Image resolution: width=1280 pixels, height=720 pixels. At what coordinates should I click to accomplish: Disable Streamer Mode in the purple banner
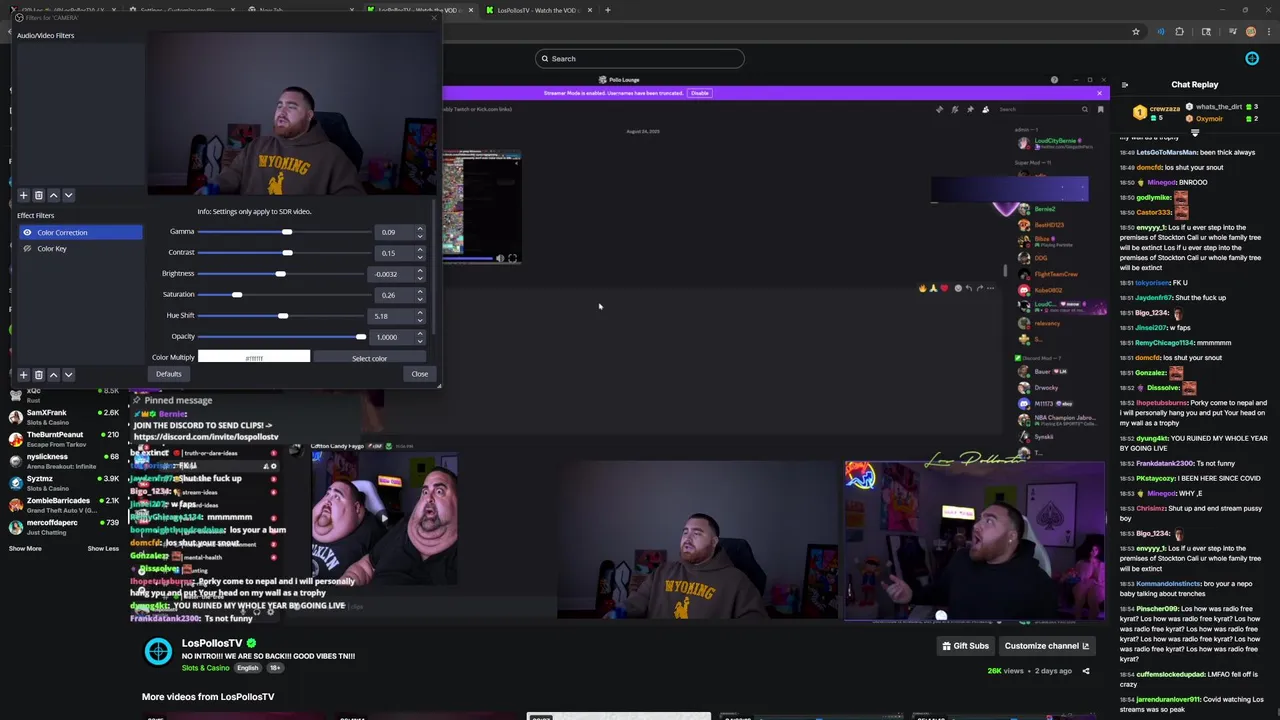pos(699,93)
